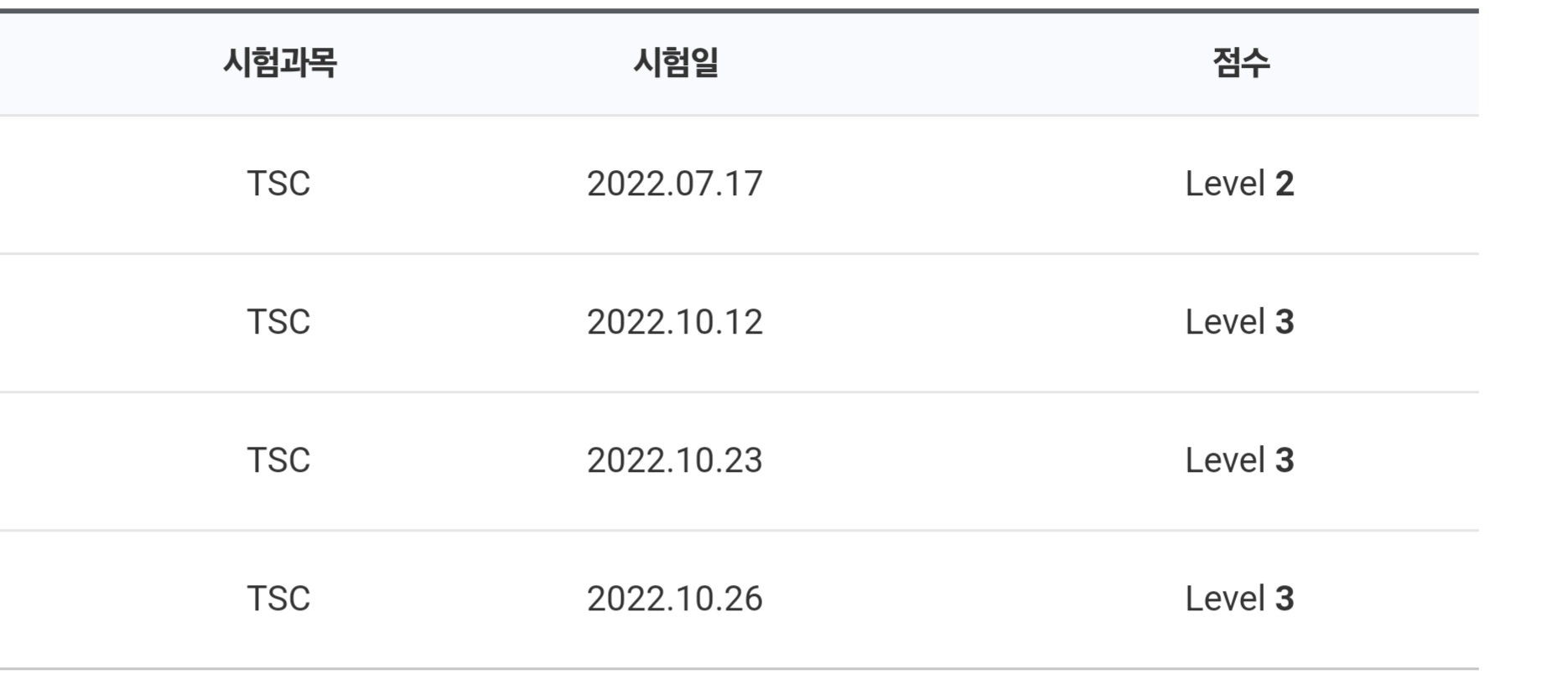Select TSC in the 2022.10.23 row
The height and width of the screenshot is (674, 1568).
(278, 460)
